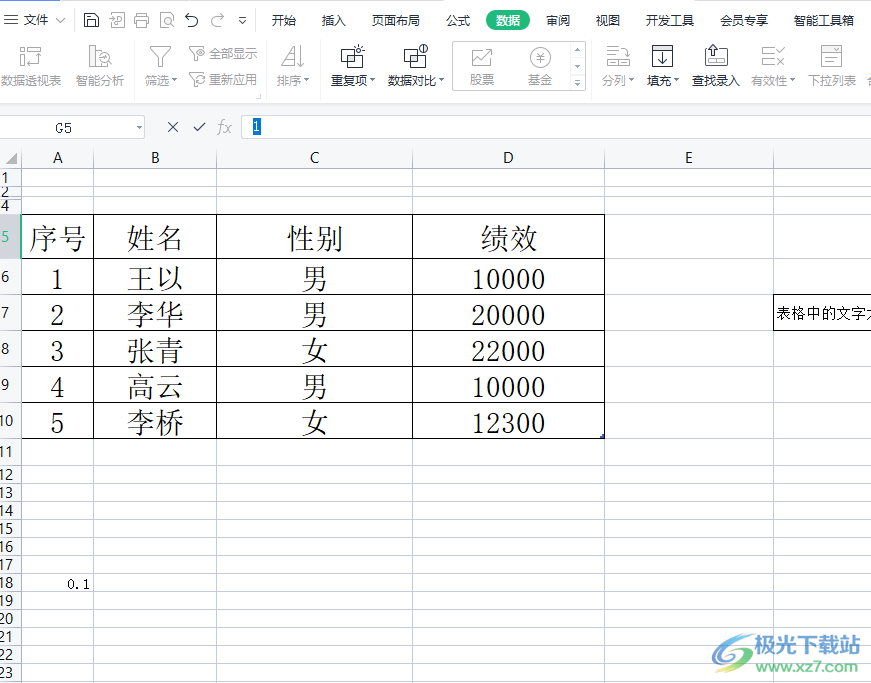Switch to the 页面布局 Page Layout tab
This screenshot has width=871, height=683.
pos(396,21)
